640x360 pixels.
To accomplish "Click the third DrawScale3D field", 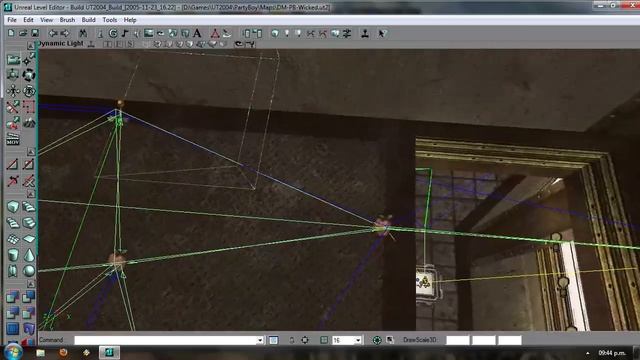I will coord(510,340).
